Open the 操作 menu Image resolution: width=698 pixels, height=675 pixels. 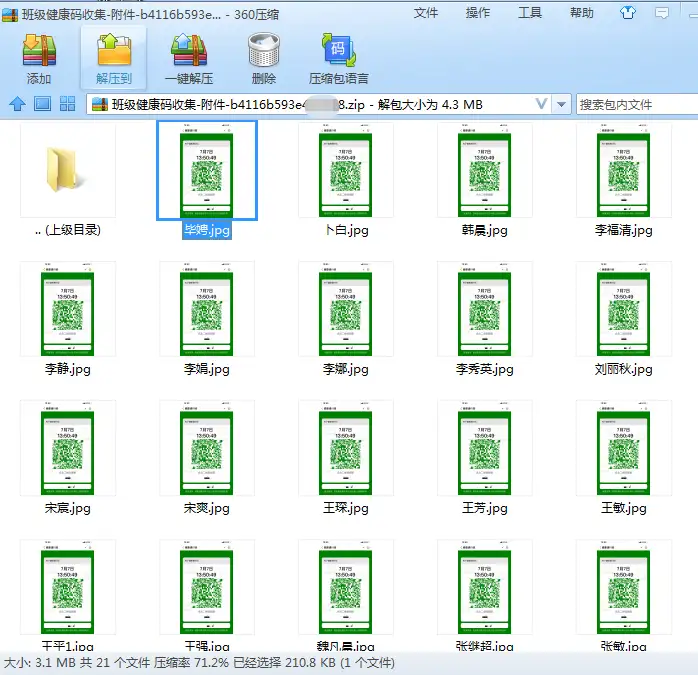(478, 13)
